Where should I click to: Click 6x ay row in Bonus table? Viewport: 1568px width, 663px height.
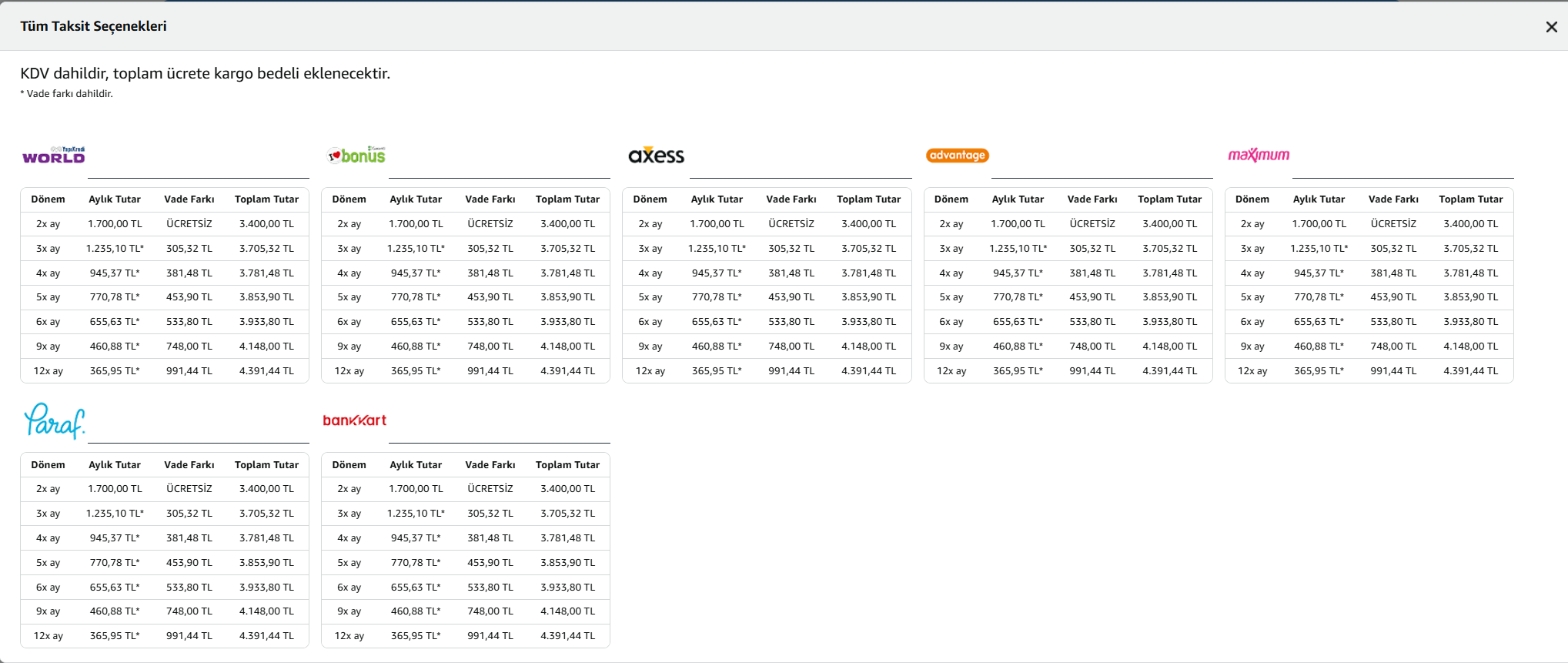pos(466,322)
